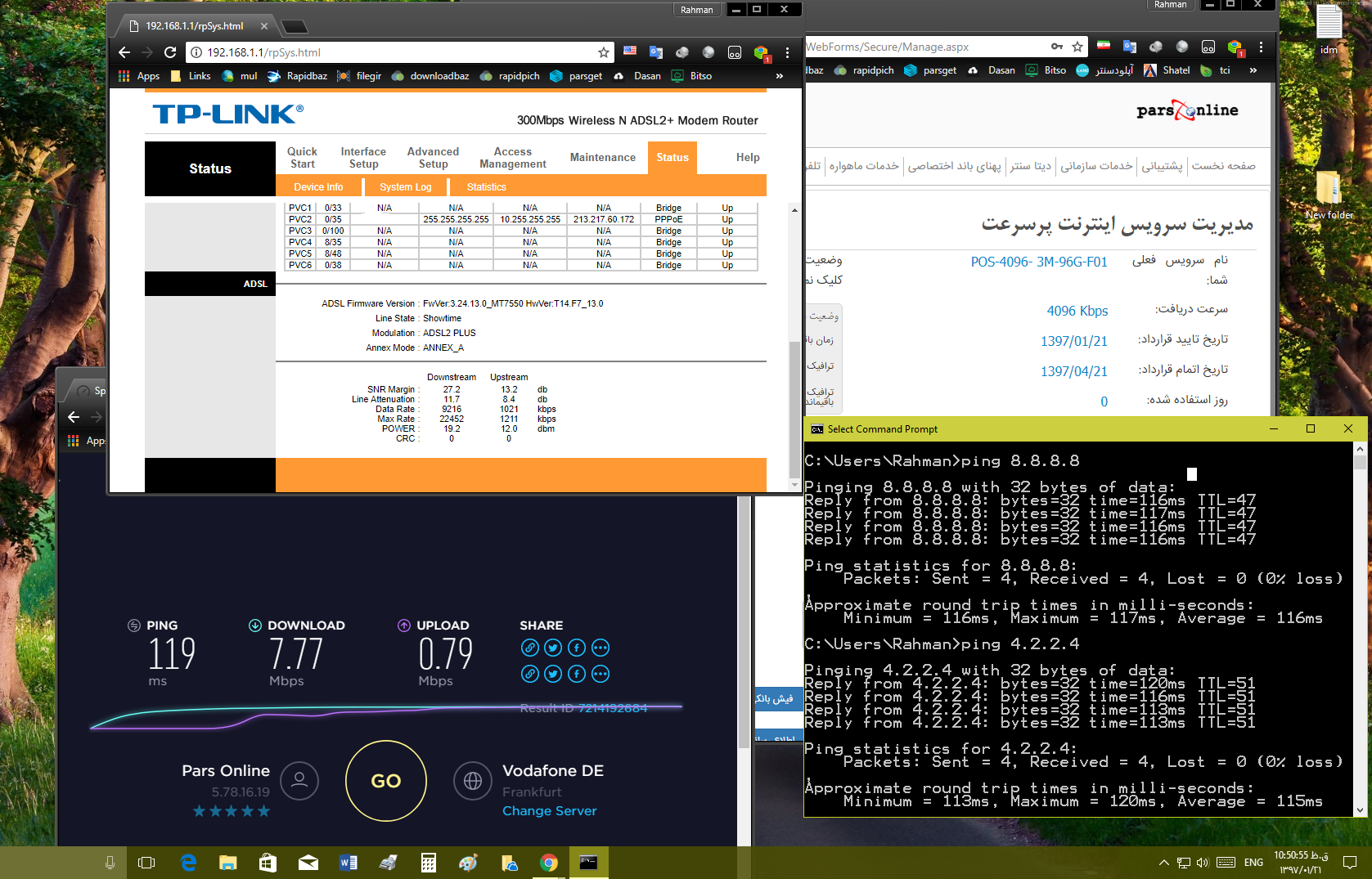Viewport: 1372px width, 879px height.
Task: Open Quick Start menu
Action: click(302, 158)
